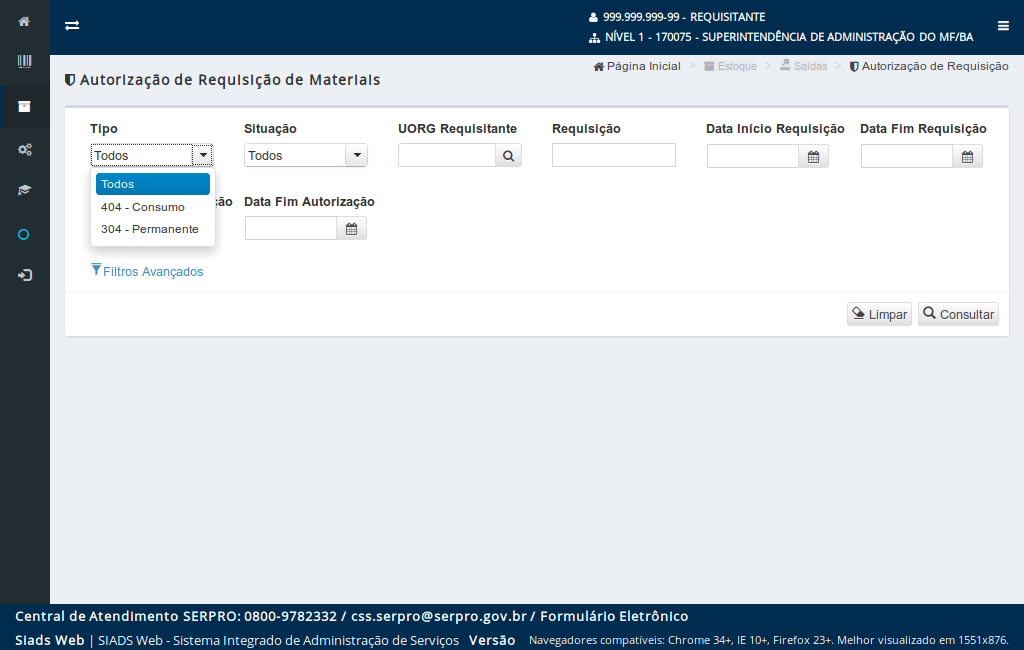Choose 304 - Permanente option
The height and width of the screenshot is (650, 1024).
tap(153, 229)
